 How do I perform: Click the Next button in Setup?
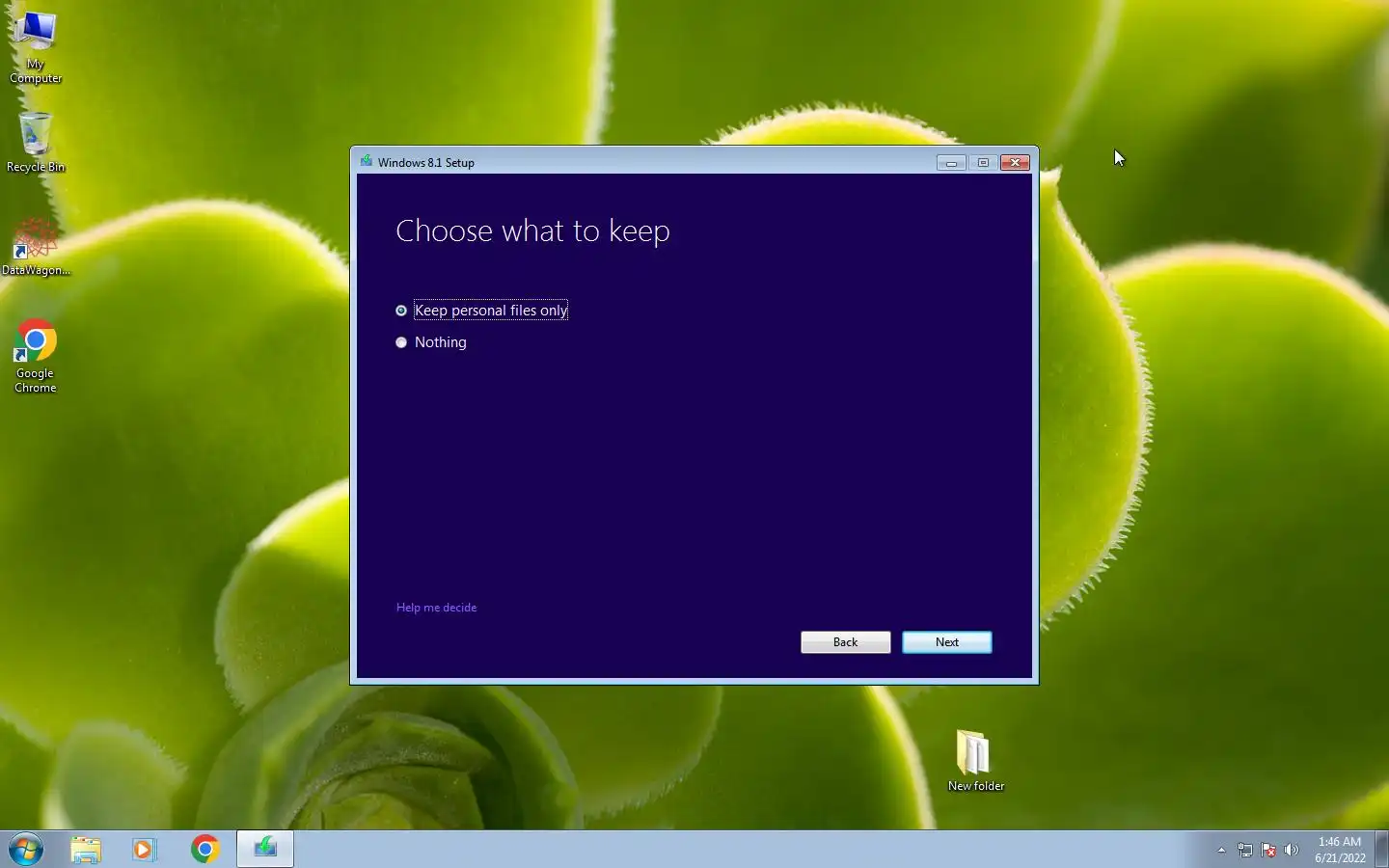[x=947, y=642]
